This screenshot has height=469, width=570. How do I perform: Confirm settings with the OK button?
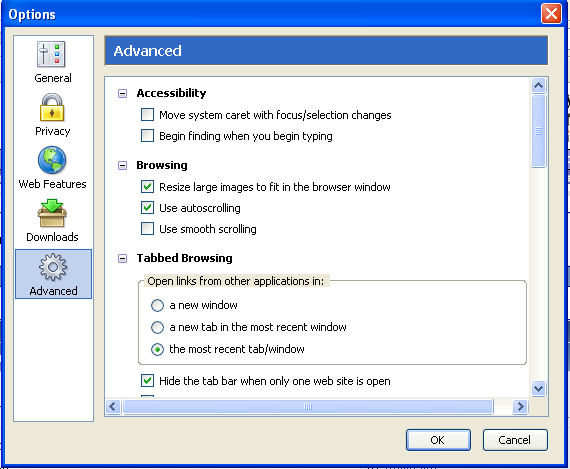(x=438, y=440)
